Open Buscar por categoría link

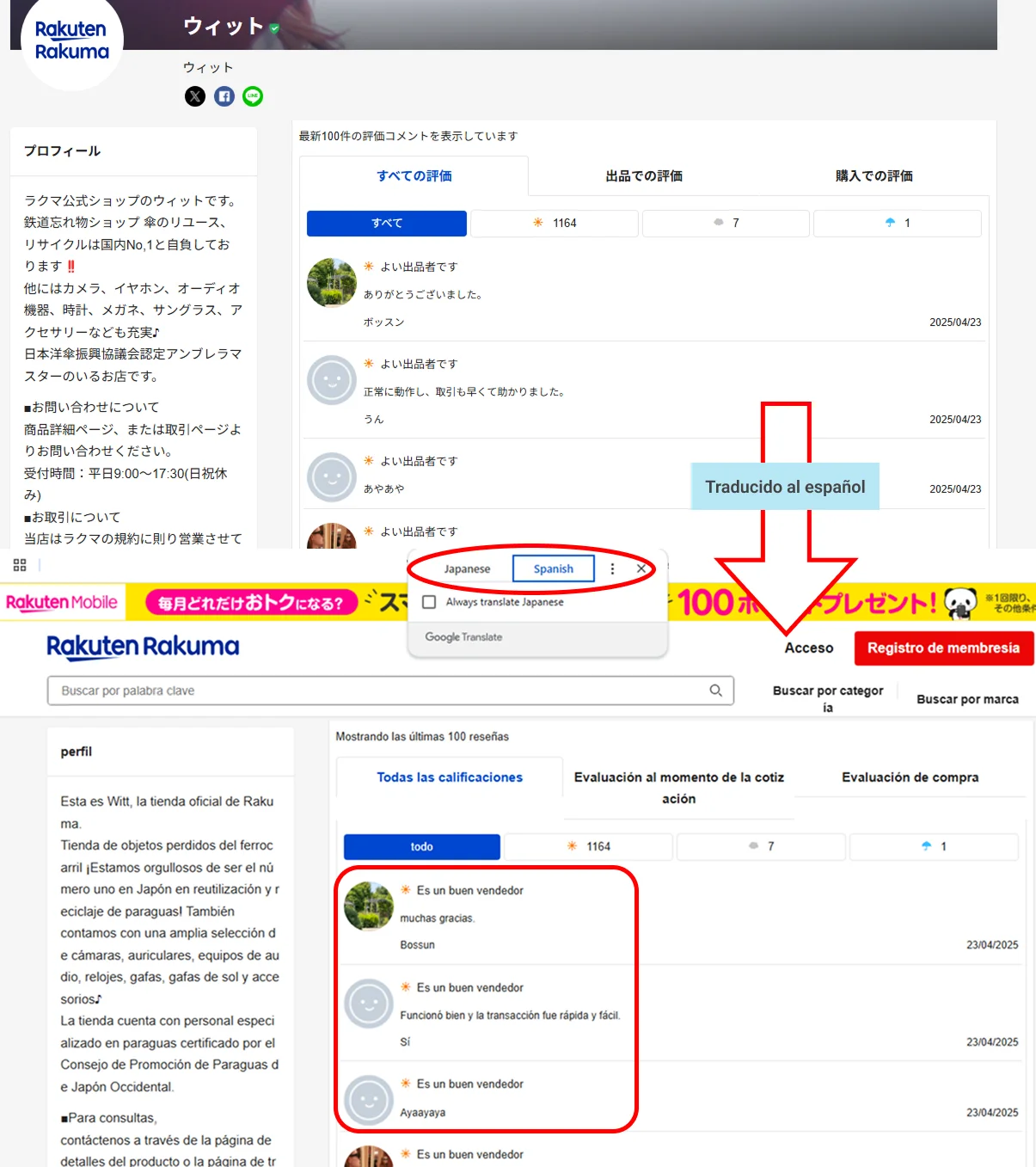click(x=828, y=698)
